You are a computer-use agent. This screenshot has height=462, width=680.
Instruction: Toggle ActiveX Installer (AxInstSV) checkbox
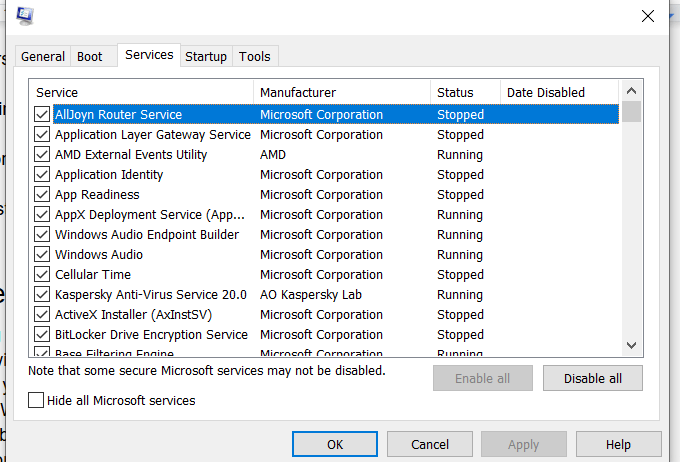coord(42,315)
